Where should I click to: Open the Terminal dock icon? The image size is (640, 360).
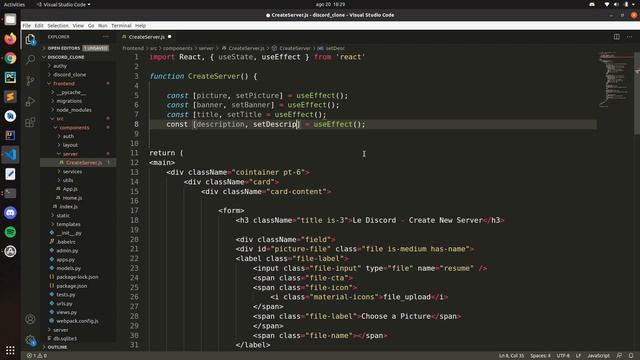click(x=10, y=193)
